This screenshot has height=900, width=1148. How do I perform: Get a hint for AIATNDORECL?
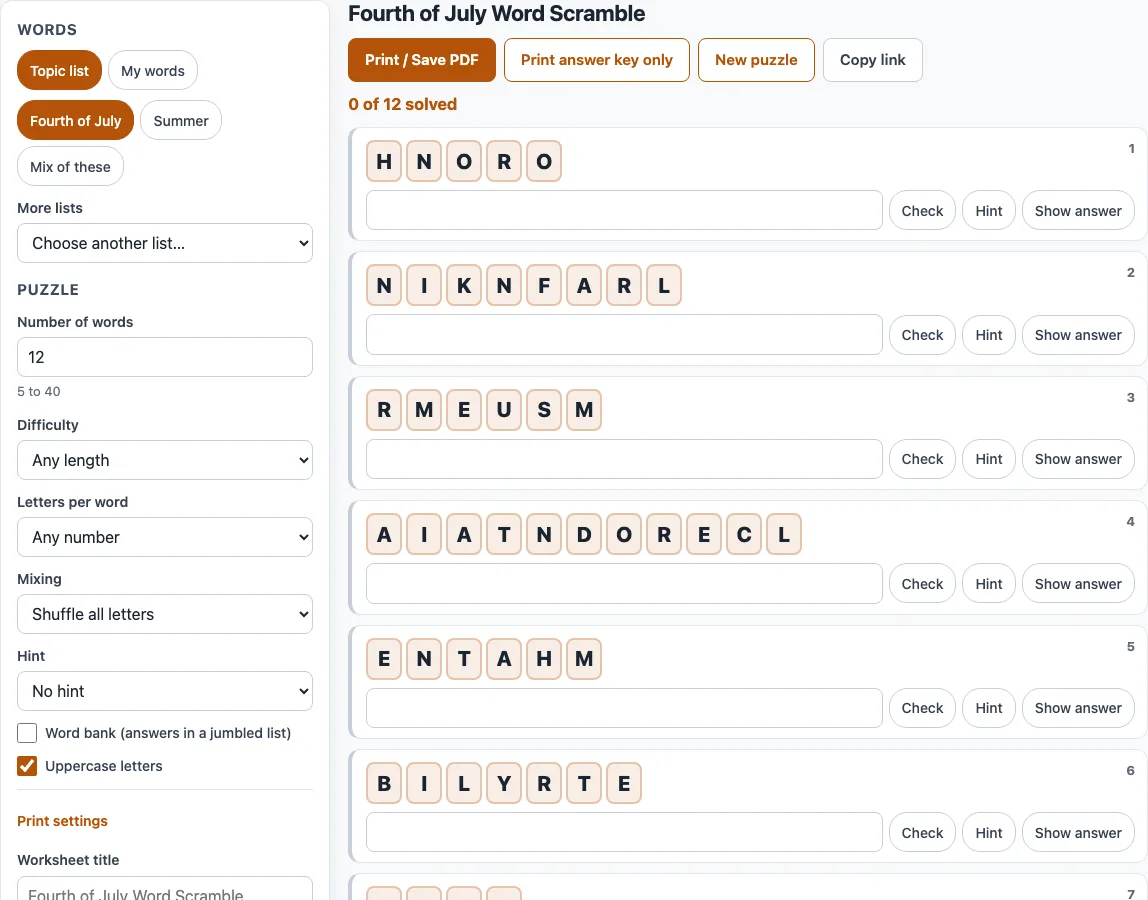(x=988, y=584)
